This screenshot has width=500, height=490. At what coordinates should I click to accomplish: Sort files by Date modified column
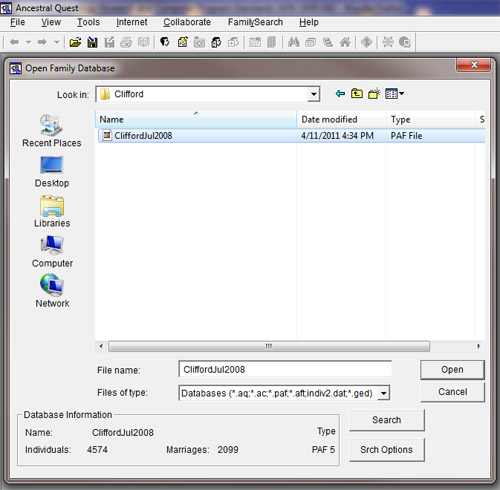click(x=341, y=119)
